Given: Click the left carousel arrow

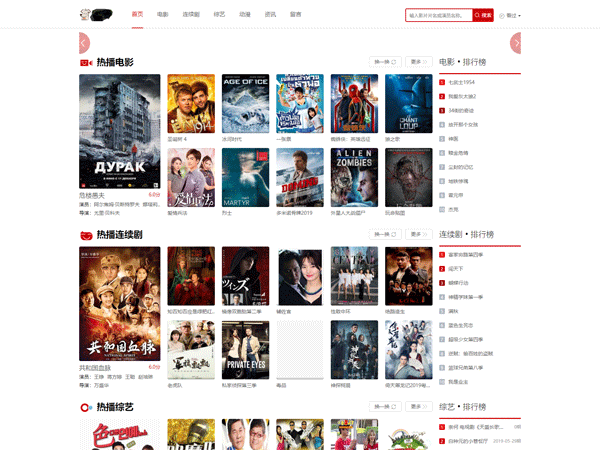Looking at the screenshot, I should click(84, 42).
